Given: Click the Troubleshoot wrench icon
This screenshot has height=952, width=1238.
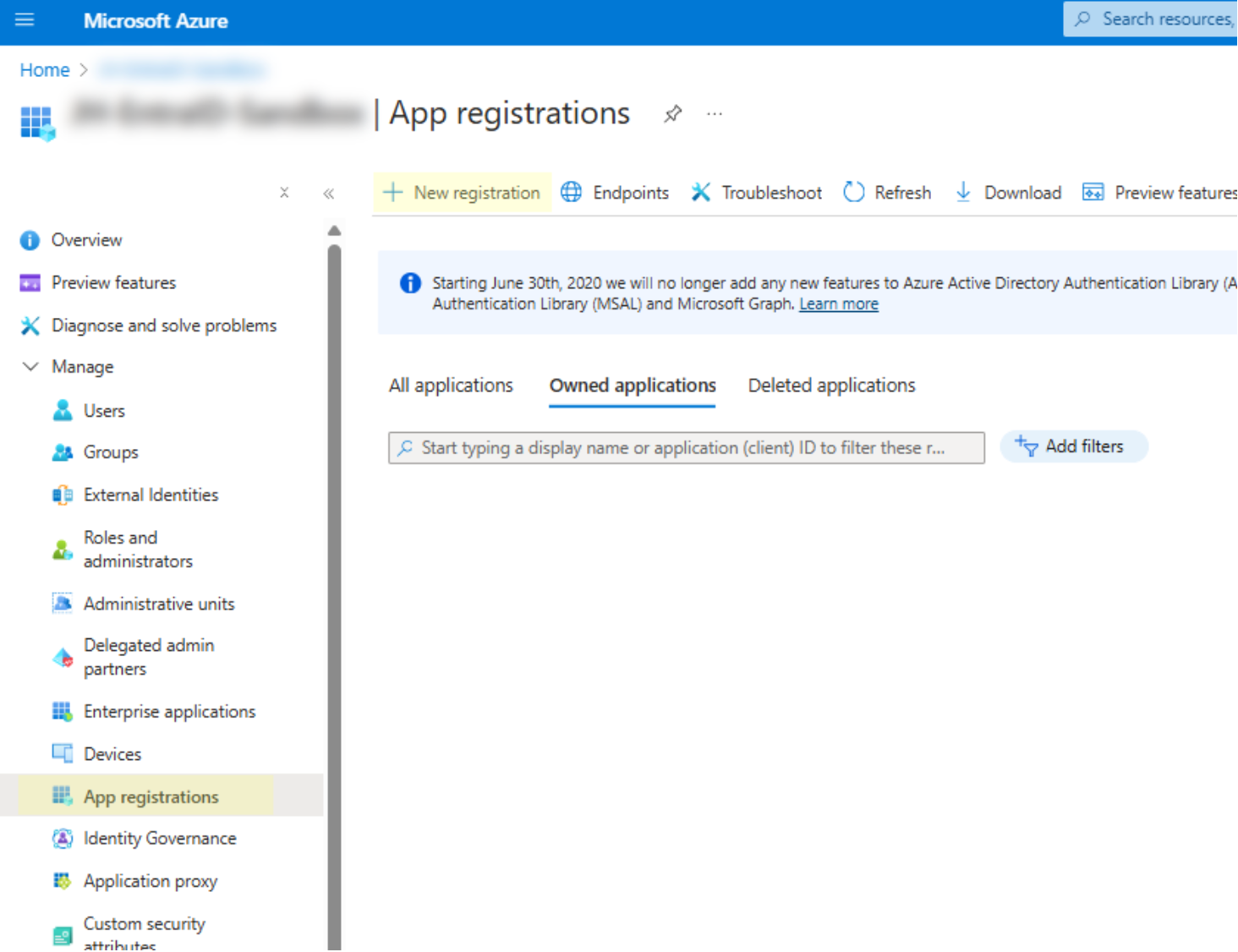Looking at the screenshot, I should [x=700, y=192].
